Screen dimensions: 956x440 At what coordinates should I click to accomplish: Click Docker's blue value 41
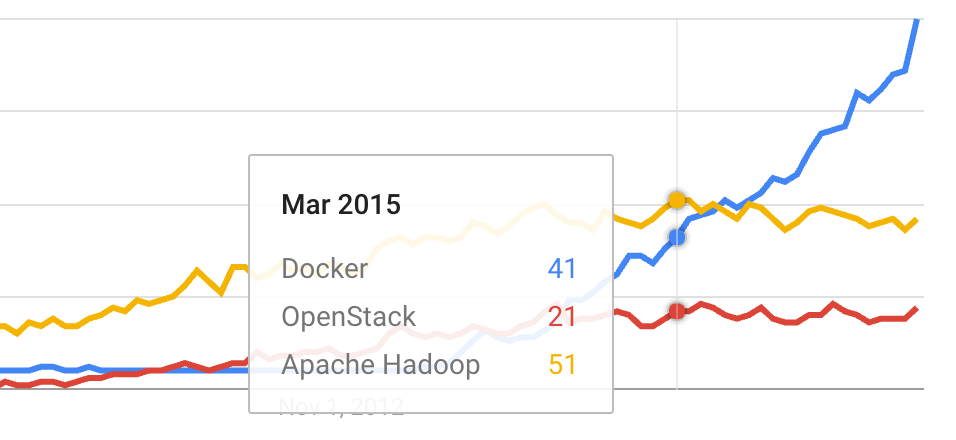pos(562,269)
